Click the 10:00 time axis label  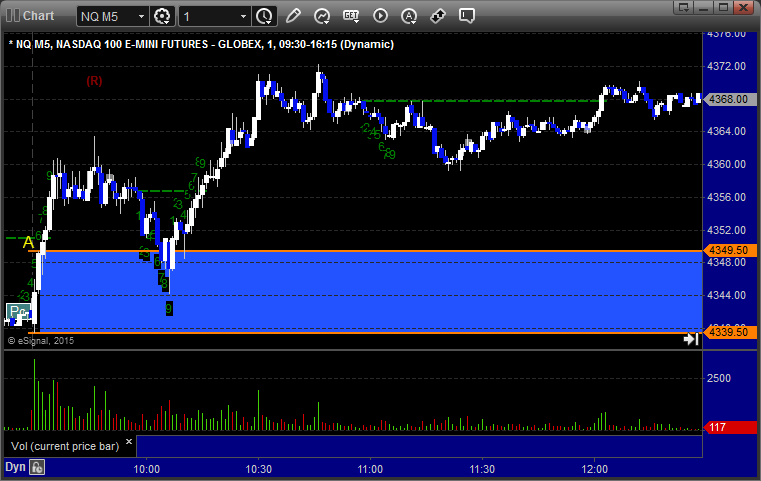(x=147, y=469)
